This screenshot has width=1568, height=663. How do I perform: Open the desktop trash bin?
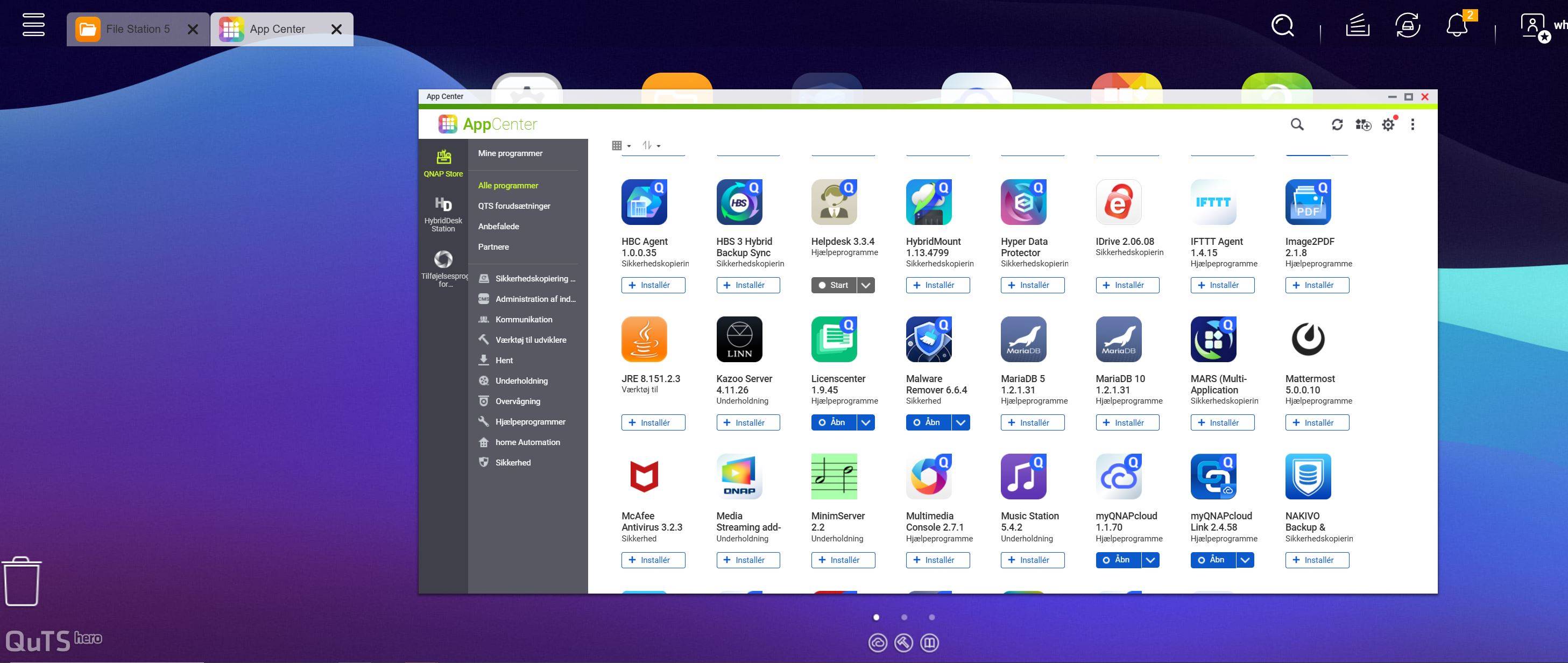[x=22, y=581]
